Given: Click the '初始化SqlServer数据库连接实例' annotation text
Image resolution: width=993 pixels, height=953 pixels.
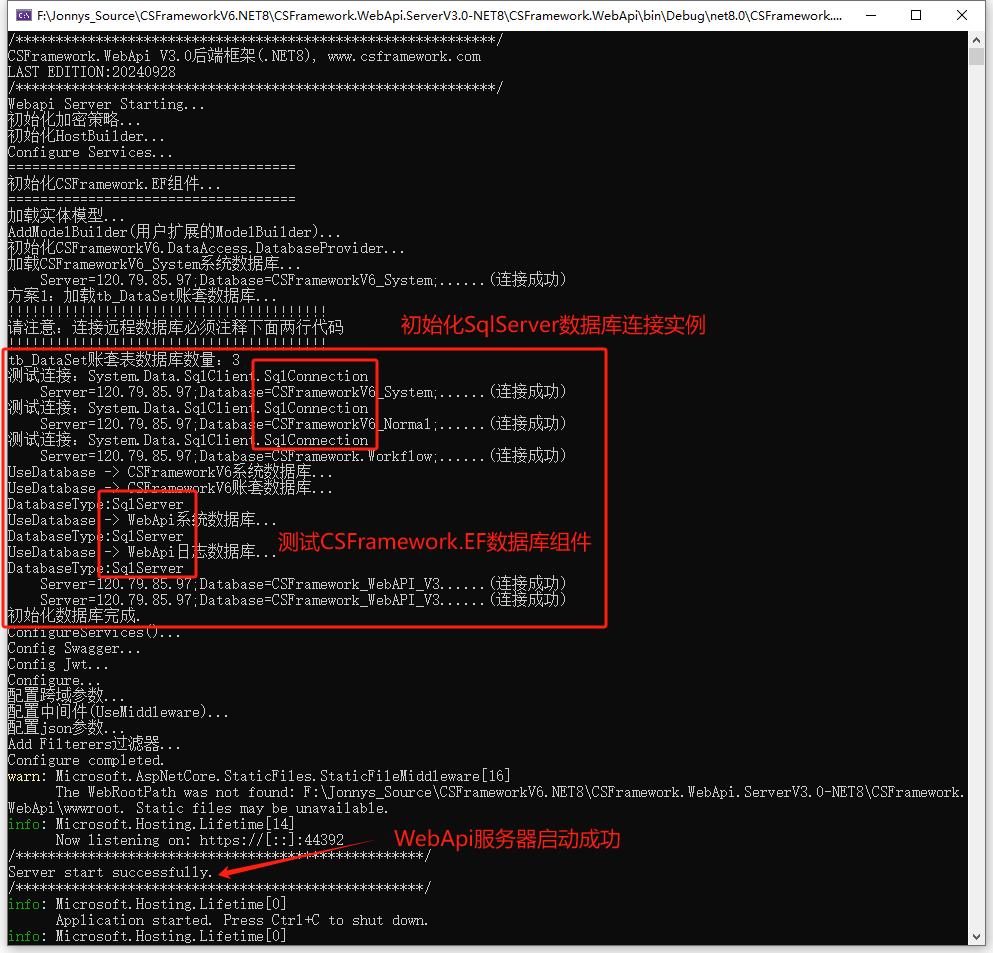Looking at the screenshot, I should click(557, 324).
